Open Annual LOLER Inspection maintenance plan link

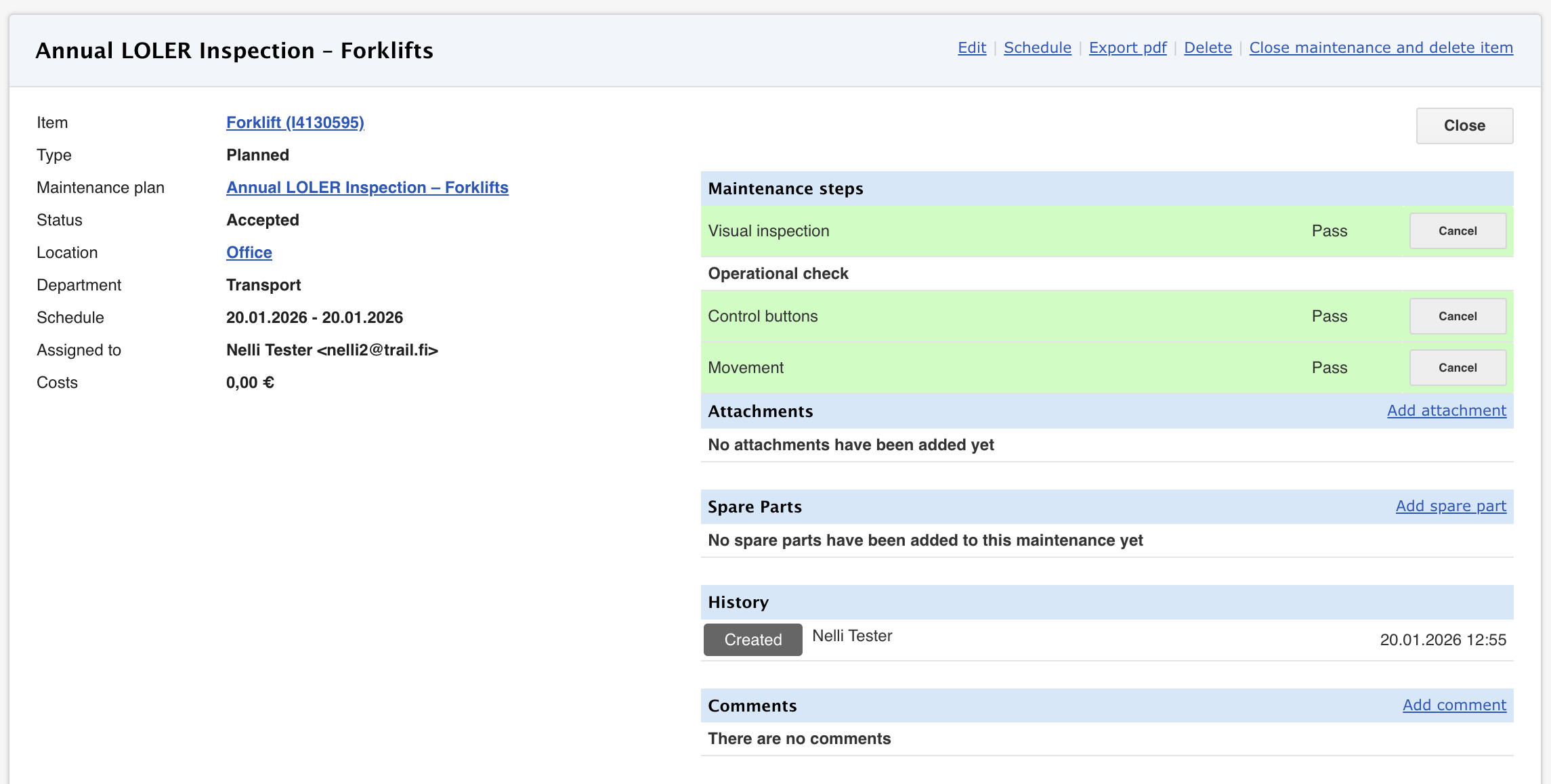coord(367,188)
